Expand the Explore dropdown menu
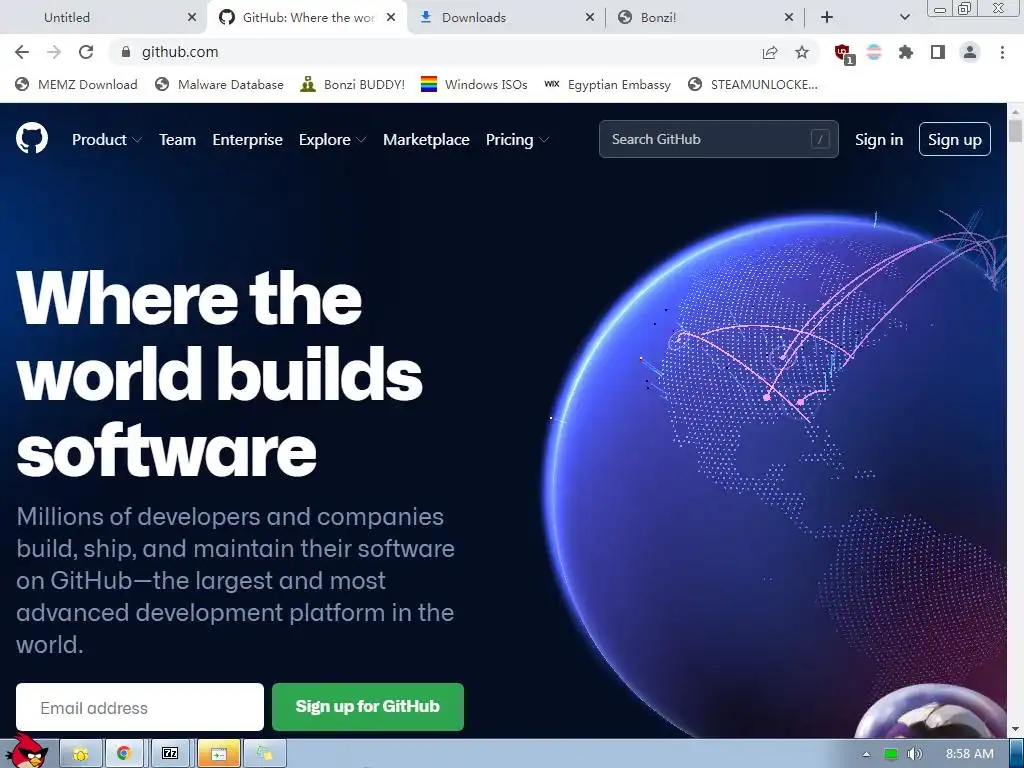 (332, 140)
